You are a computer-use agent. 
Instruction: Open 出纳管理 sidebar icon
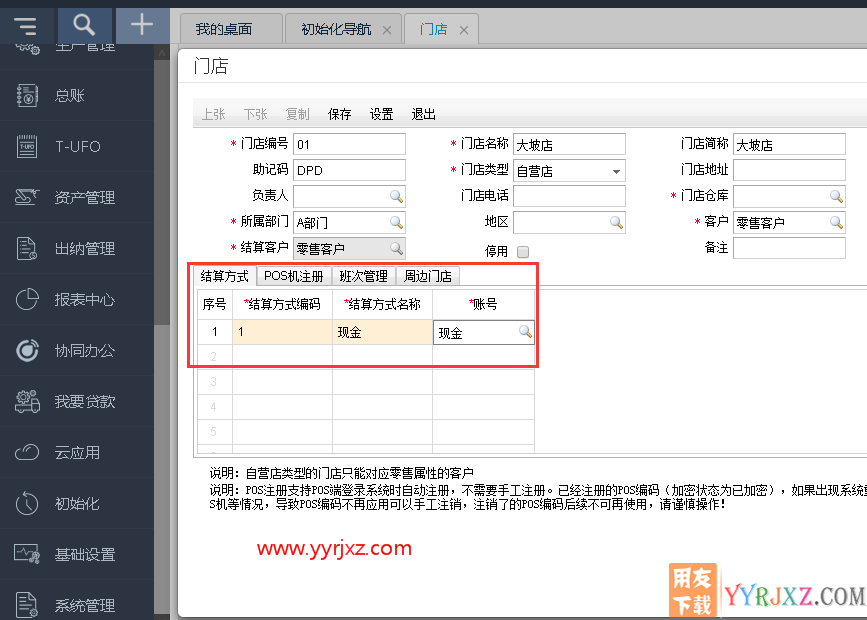[x=27, y=248]
